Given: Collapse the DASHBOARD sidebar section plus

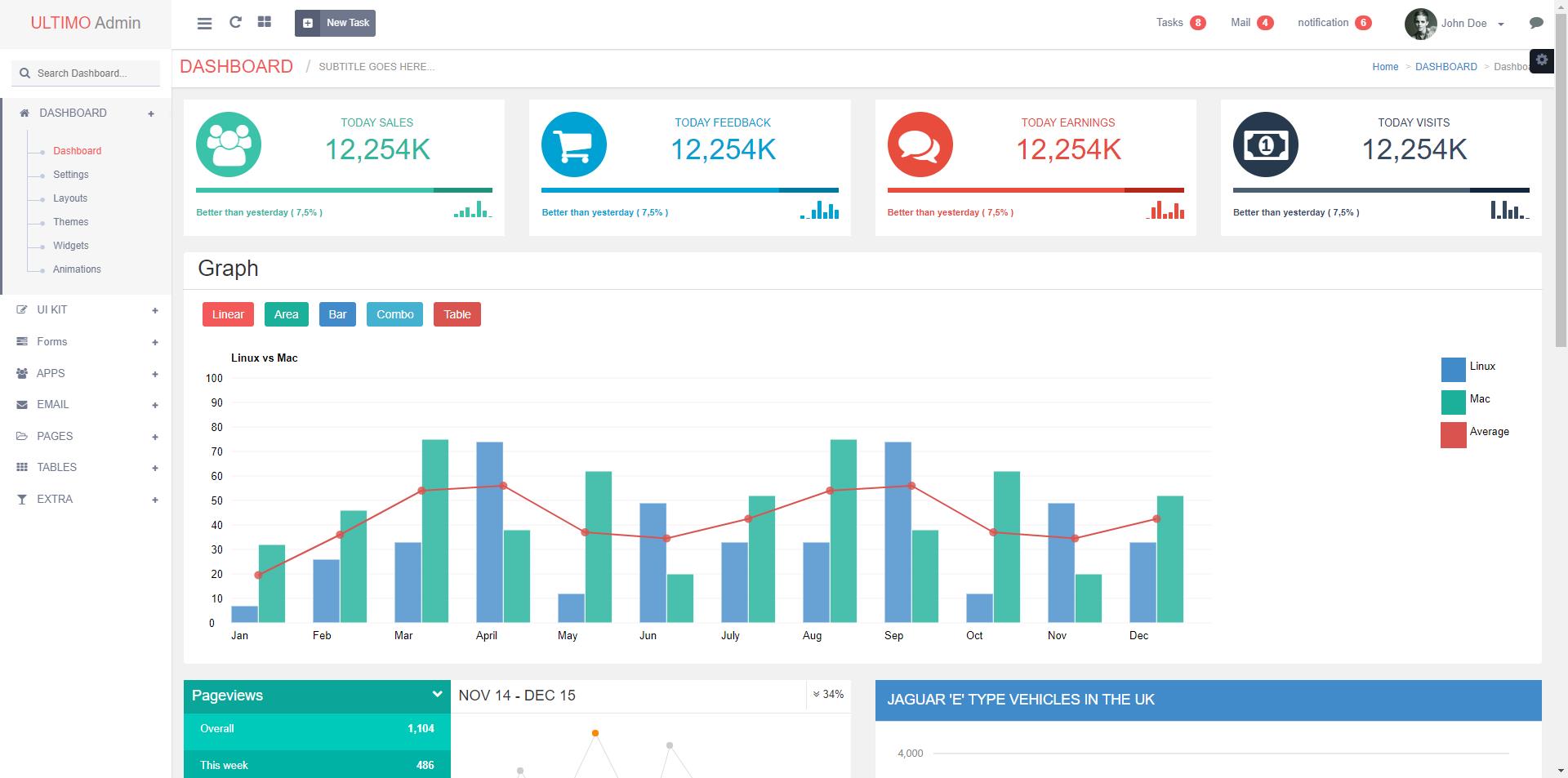Looking at the screenshot, I should (151, 113).
